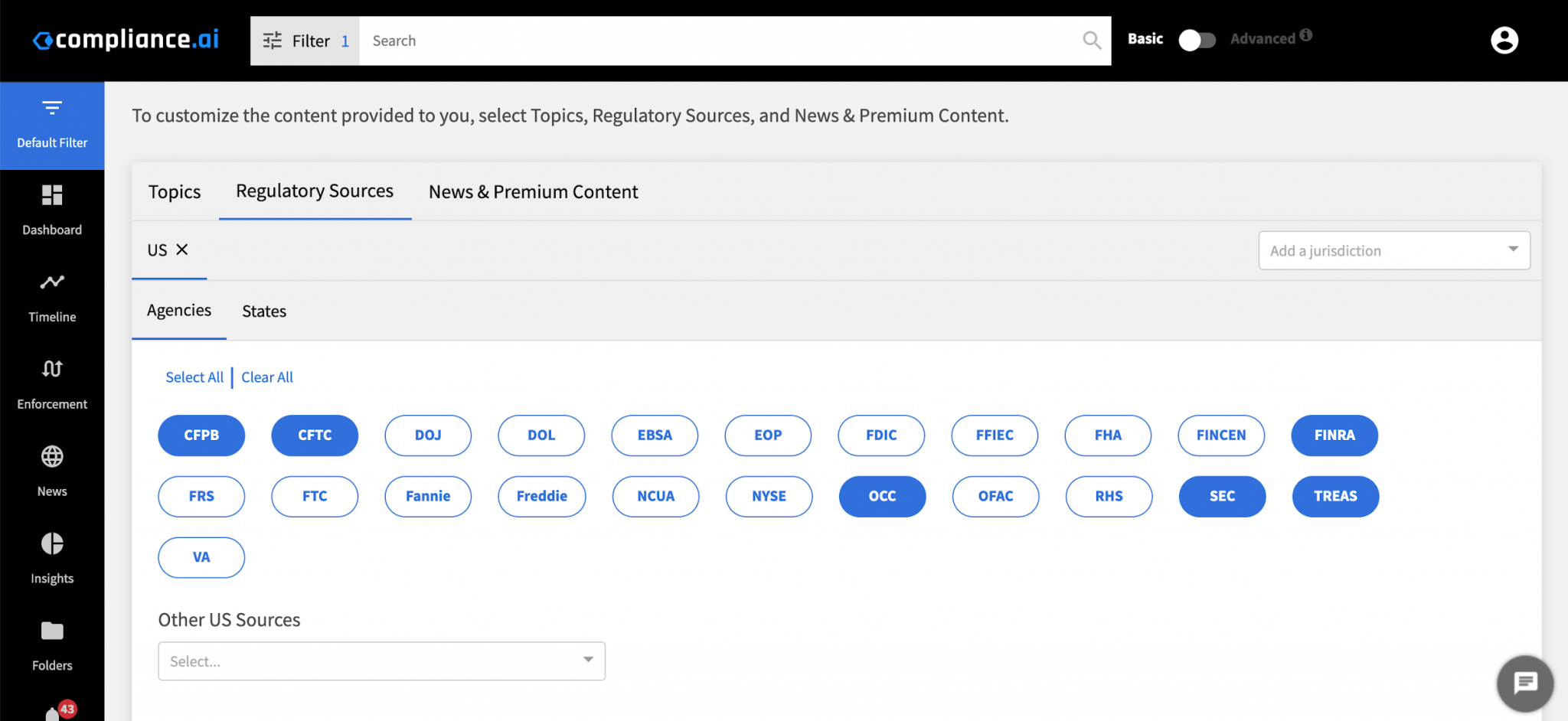Select the OFAC agency chip
The image size is (1568, 721).
click(996, 497)
